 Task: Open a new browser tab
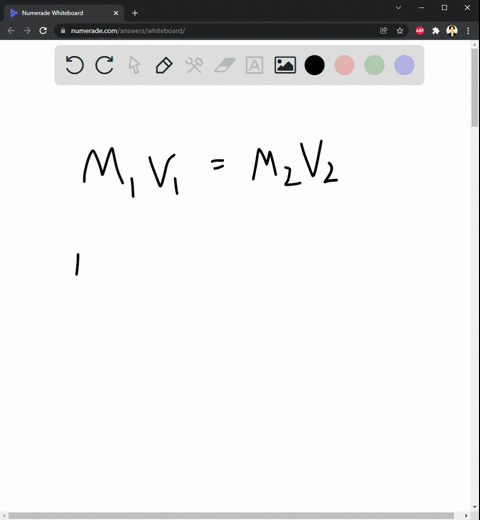(135, 13)
